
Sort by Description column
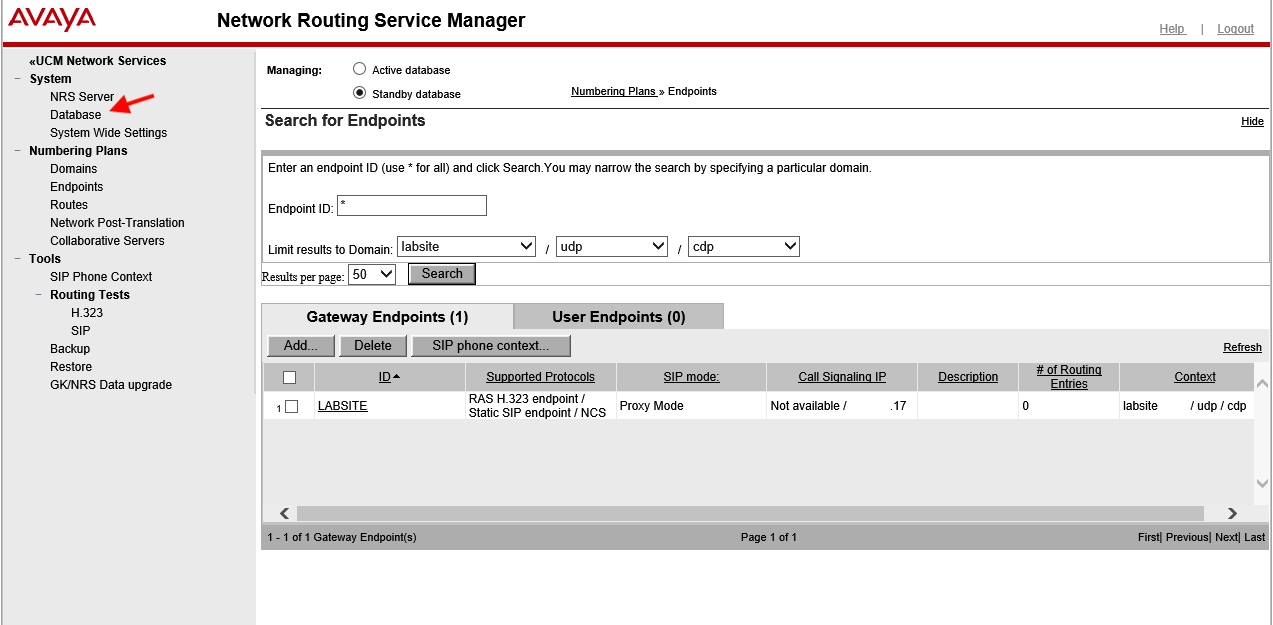[968, 377]
